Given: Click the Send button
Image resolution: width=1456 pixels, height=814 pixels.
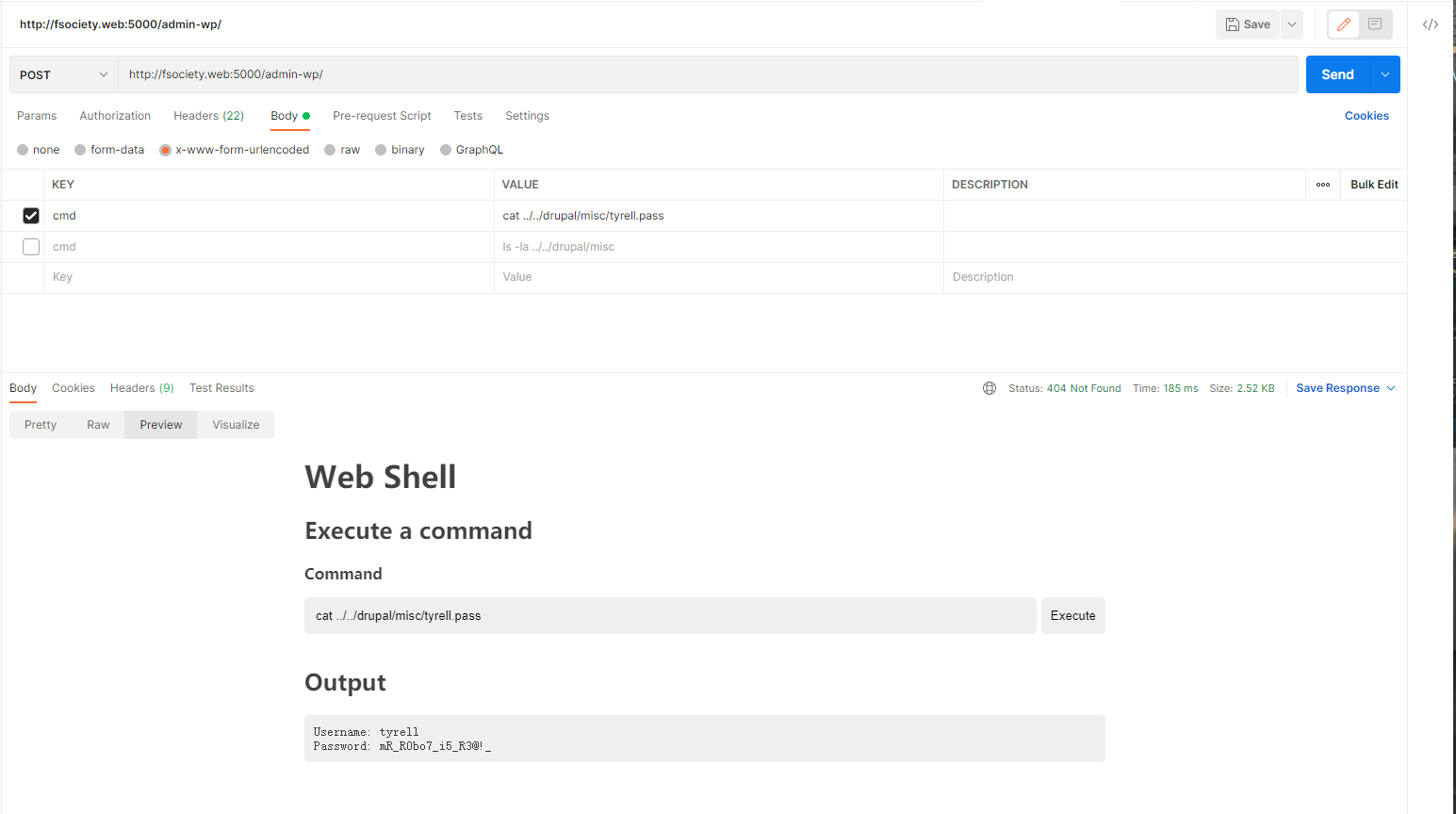Looking at the screenshot, I should coord(1337,74).
